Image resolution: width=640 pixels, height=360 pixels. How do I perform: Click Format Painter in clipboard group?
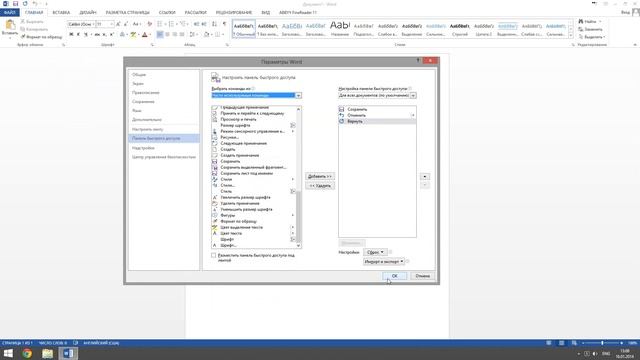click(42, 37)
